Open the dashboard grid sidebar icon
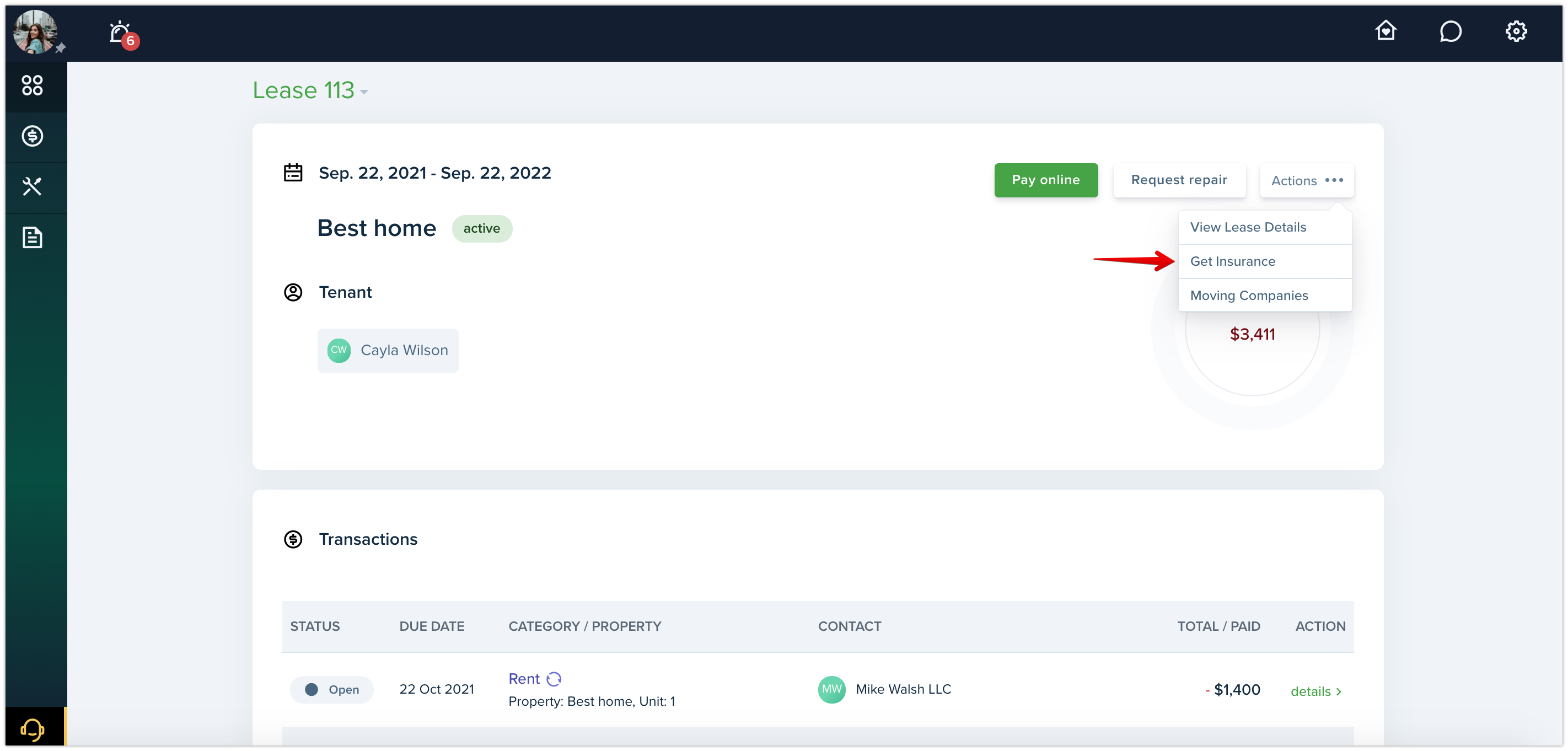 (33, 85)
